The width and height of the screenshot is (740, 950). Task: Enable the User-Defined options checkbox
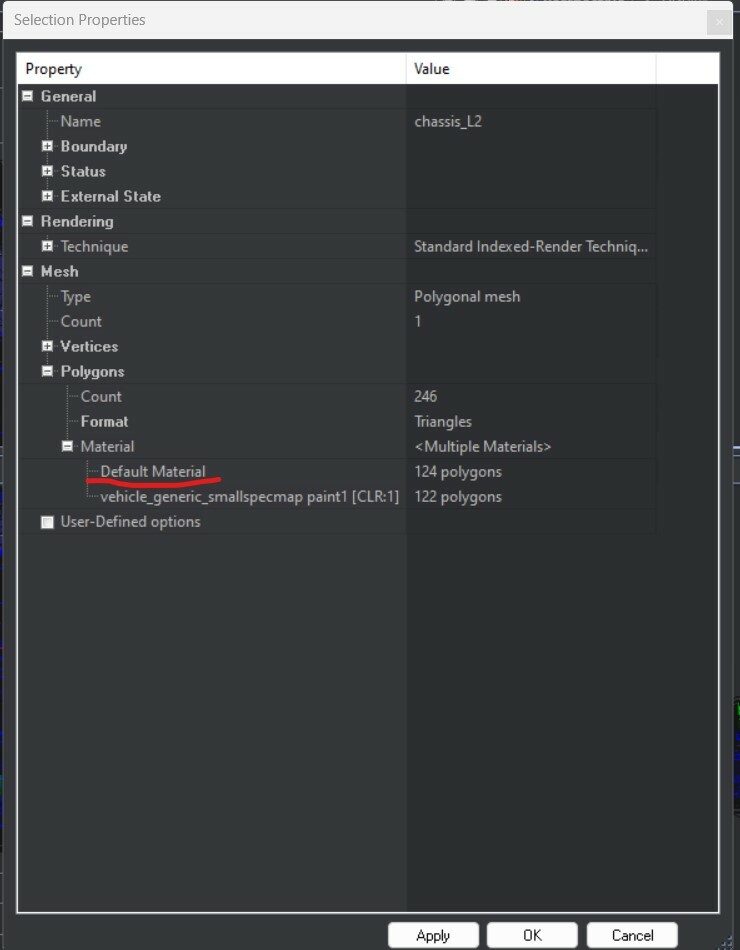47,522
